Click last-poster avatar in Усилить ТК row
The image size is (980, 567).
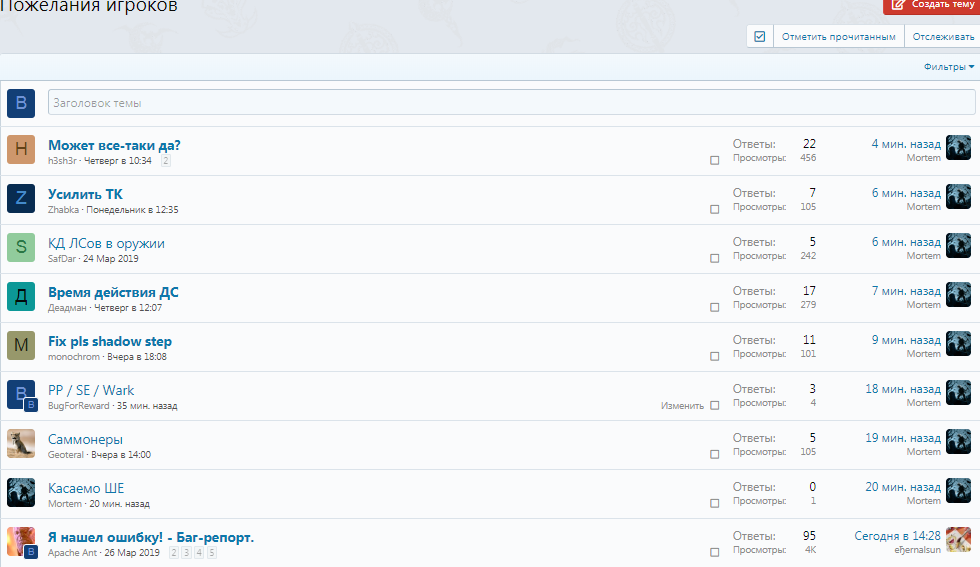958,196
